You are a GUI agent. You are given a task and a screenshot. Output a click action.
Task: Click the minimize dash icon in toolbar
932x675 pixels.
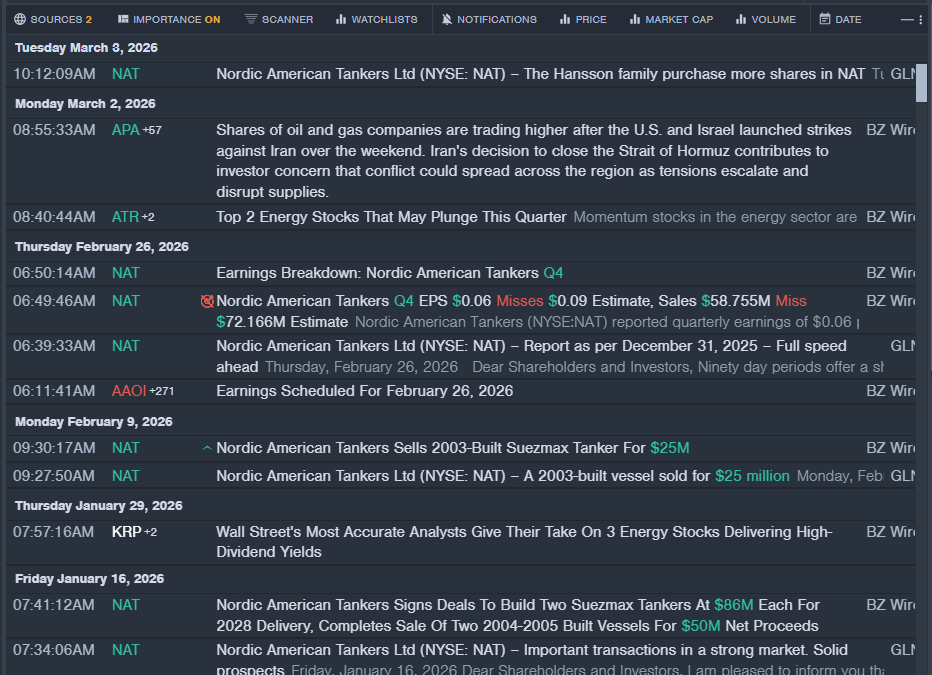906,19
